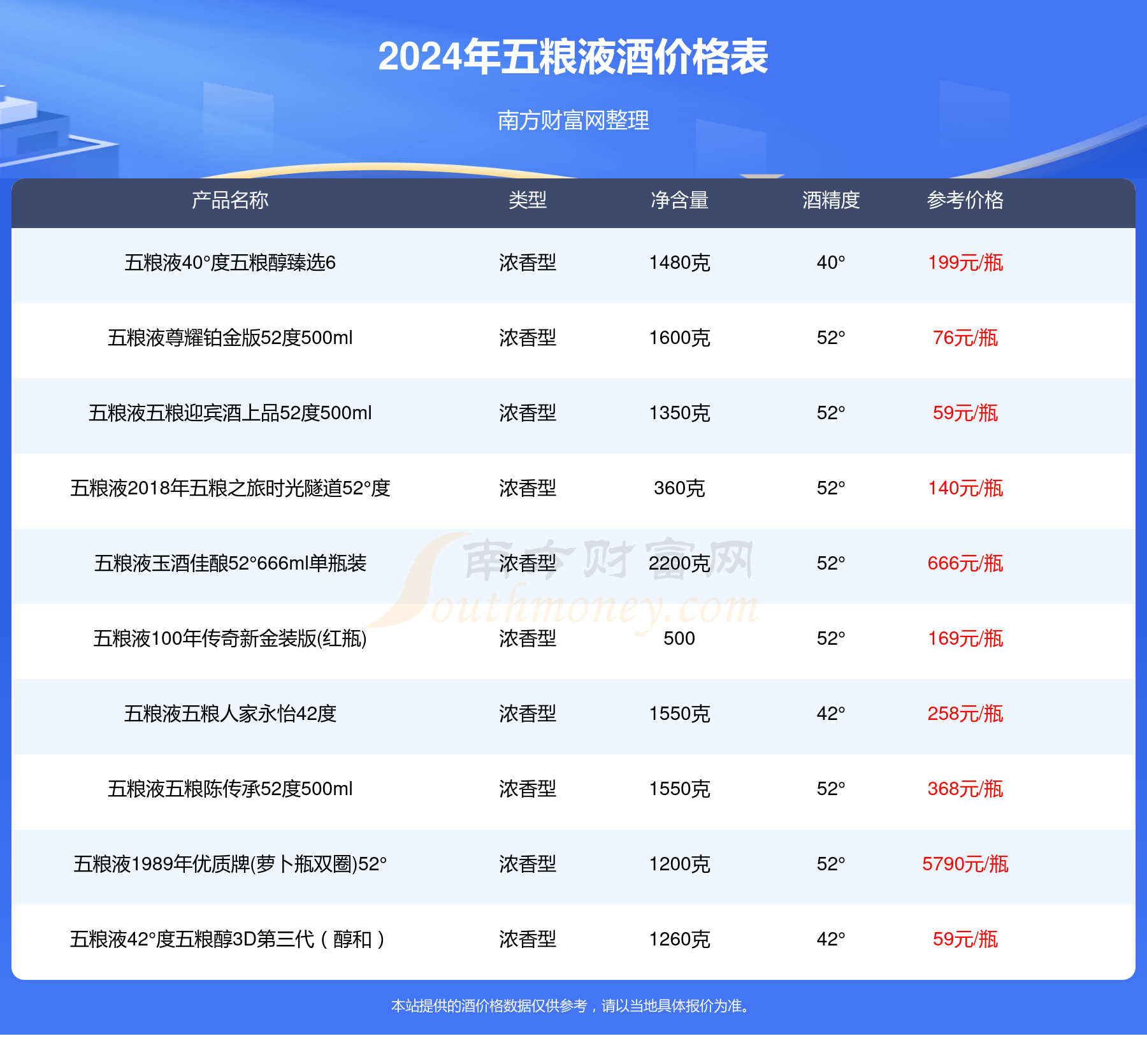Select product 五粮液五粮人家永怡42度
Viewport: 1147px width, 1064px height.
230,714
